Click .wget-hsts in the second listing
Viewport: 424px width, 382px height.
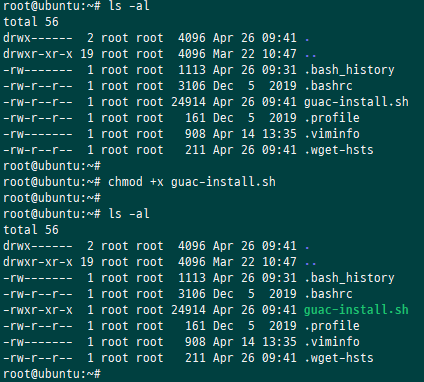click(339, 358)
